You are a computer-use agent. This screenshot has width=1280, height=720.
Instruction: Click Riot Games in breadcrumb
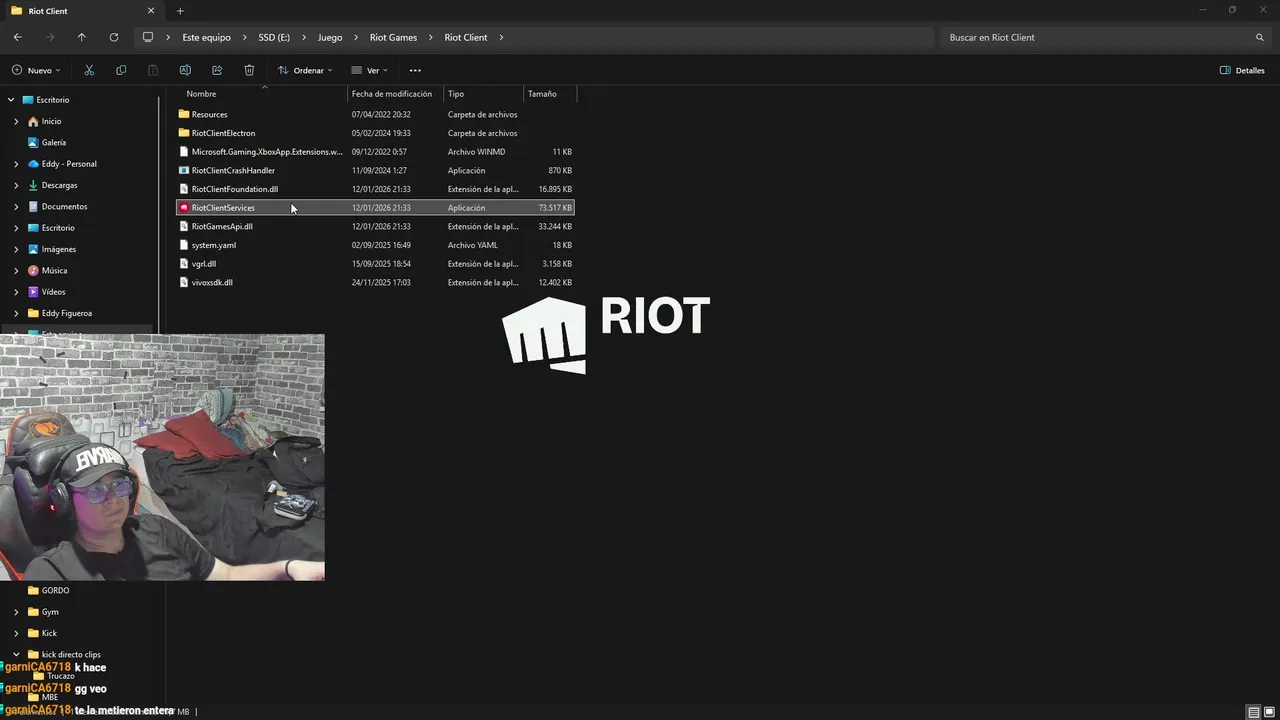click(x=393, y=37)
